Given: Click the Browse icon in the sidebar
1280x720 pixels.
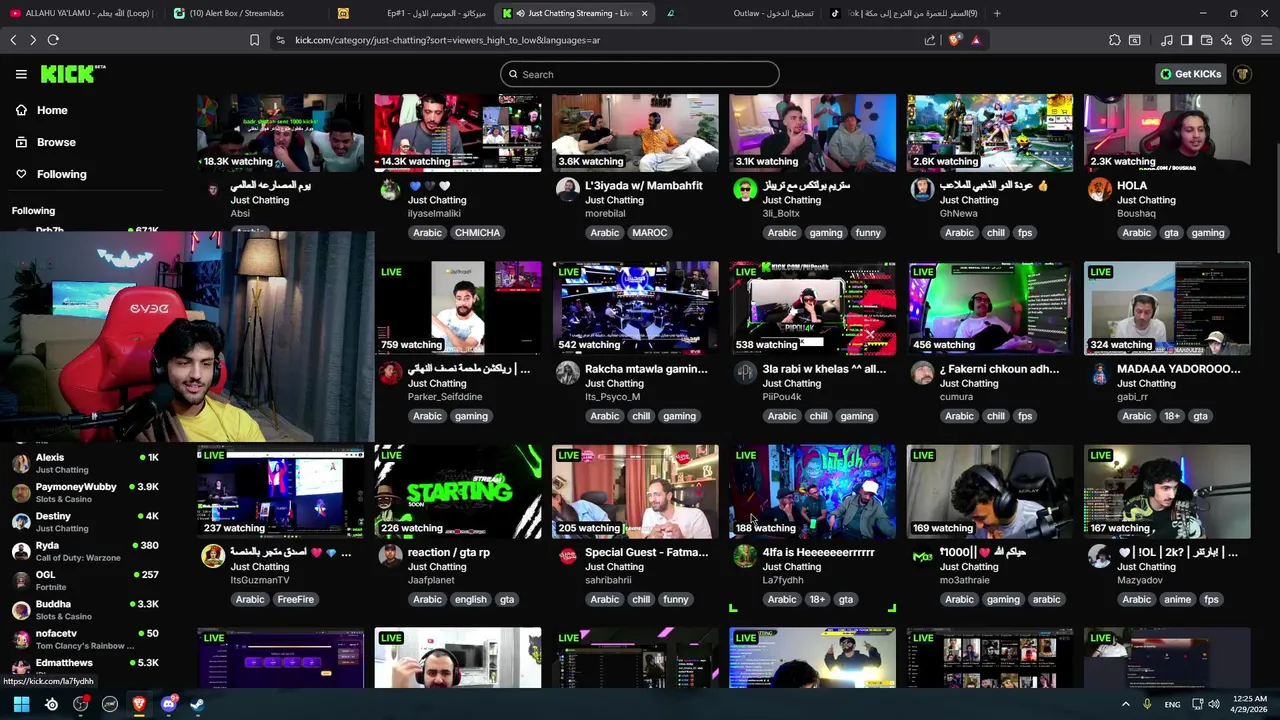Looking at the screenshot, I should tap(21, 142).
